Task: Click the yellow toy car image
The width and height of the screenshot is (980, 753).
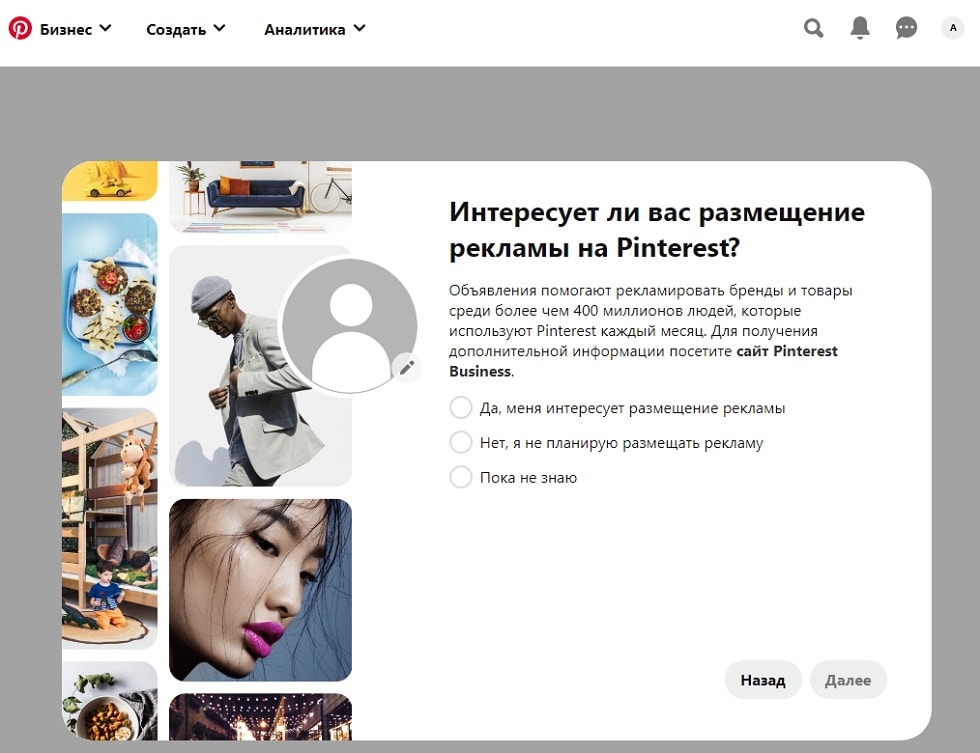Action: [109, 181]
